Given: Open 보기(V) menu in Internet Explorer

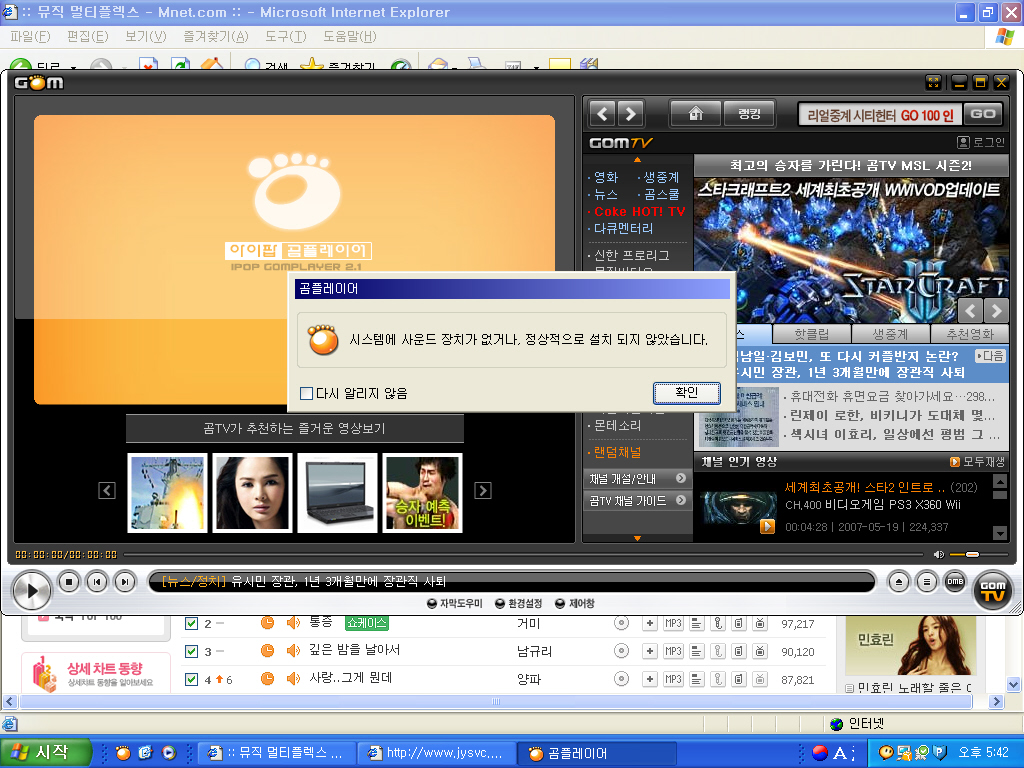Looking at the screenshot, I should click(x=146, y=37).
